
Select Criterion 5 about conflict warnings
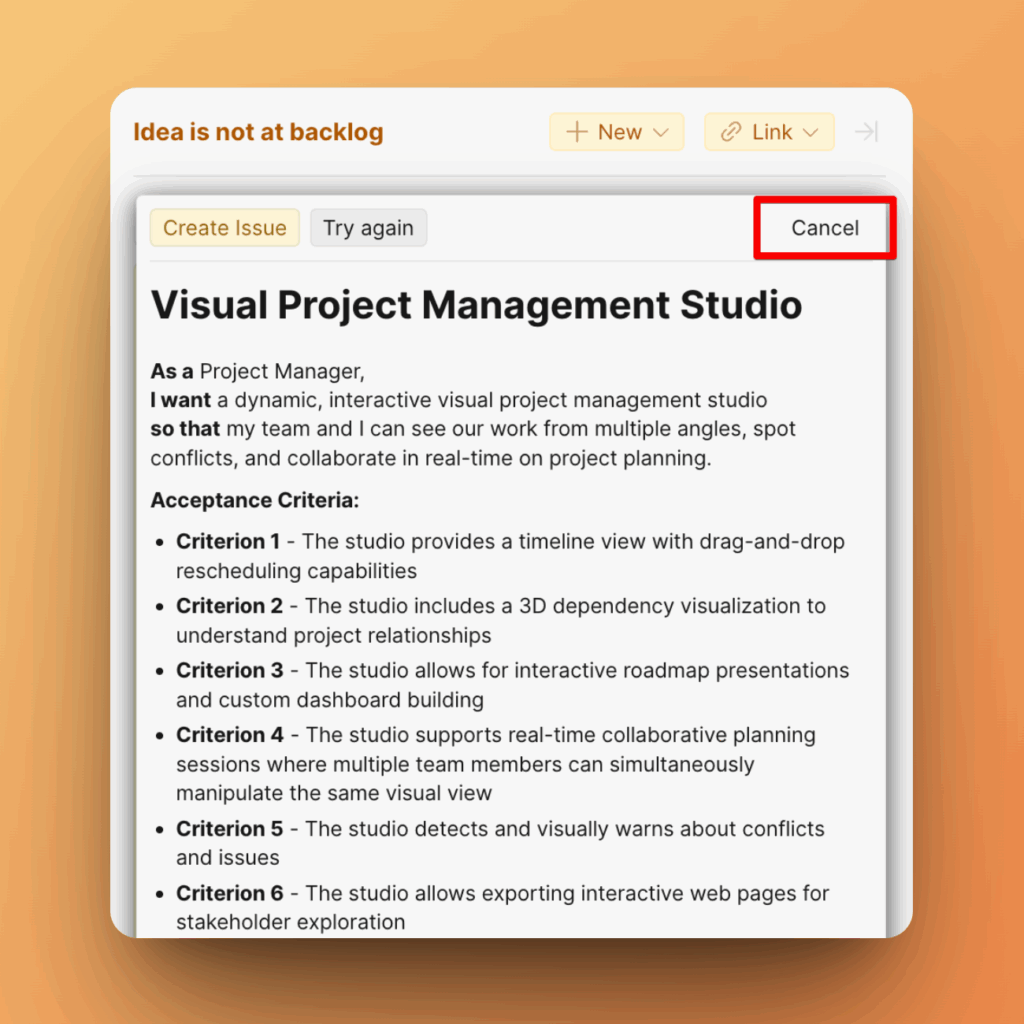point(500,843)
